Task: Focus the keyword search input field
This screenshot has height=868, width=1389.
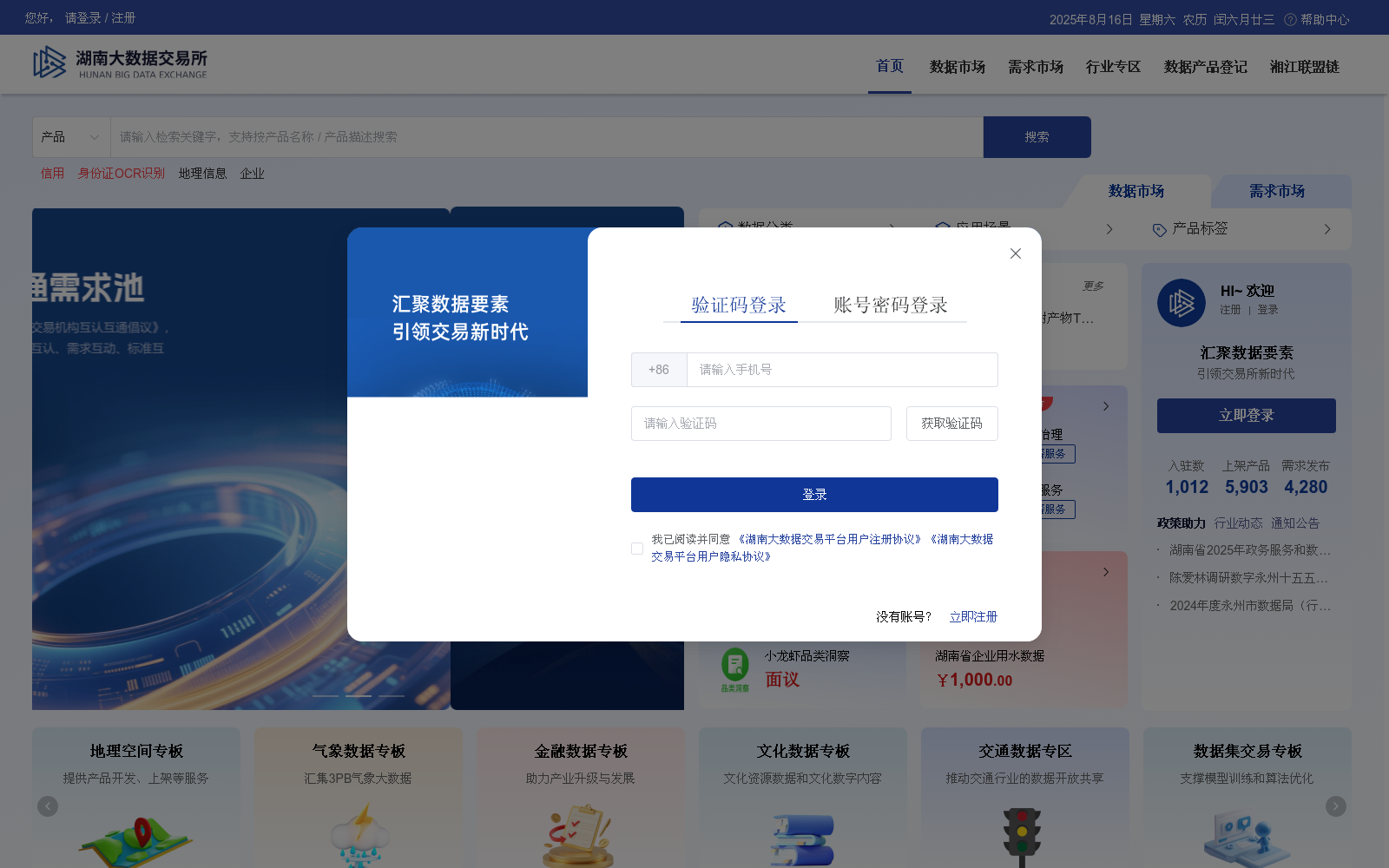Action: 547,137
